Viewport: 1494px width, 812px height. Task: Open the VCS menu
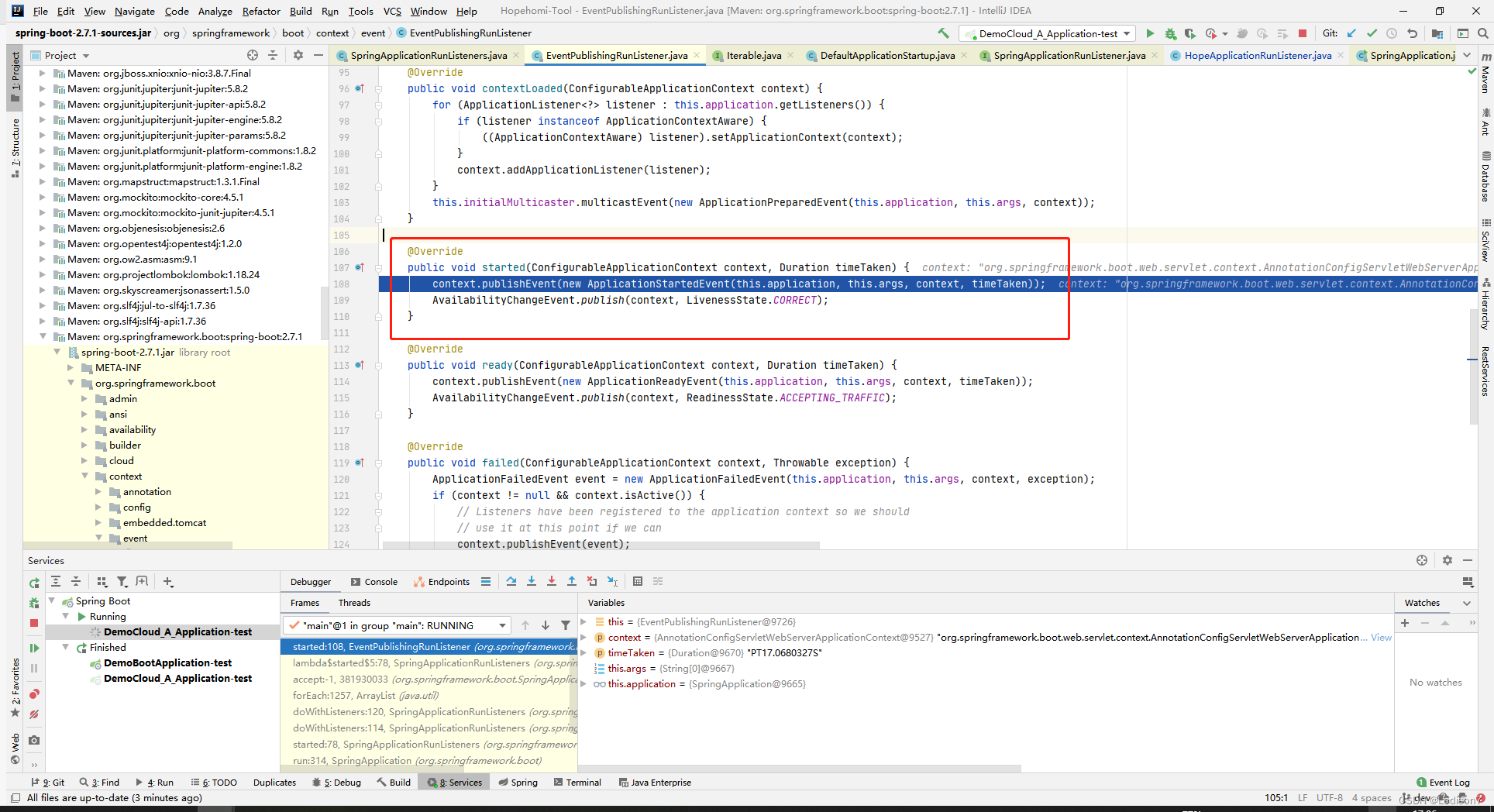point(392,11)
